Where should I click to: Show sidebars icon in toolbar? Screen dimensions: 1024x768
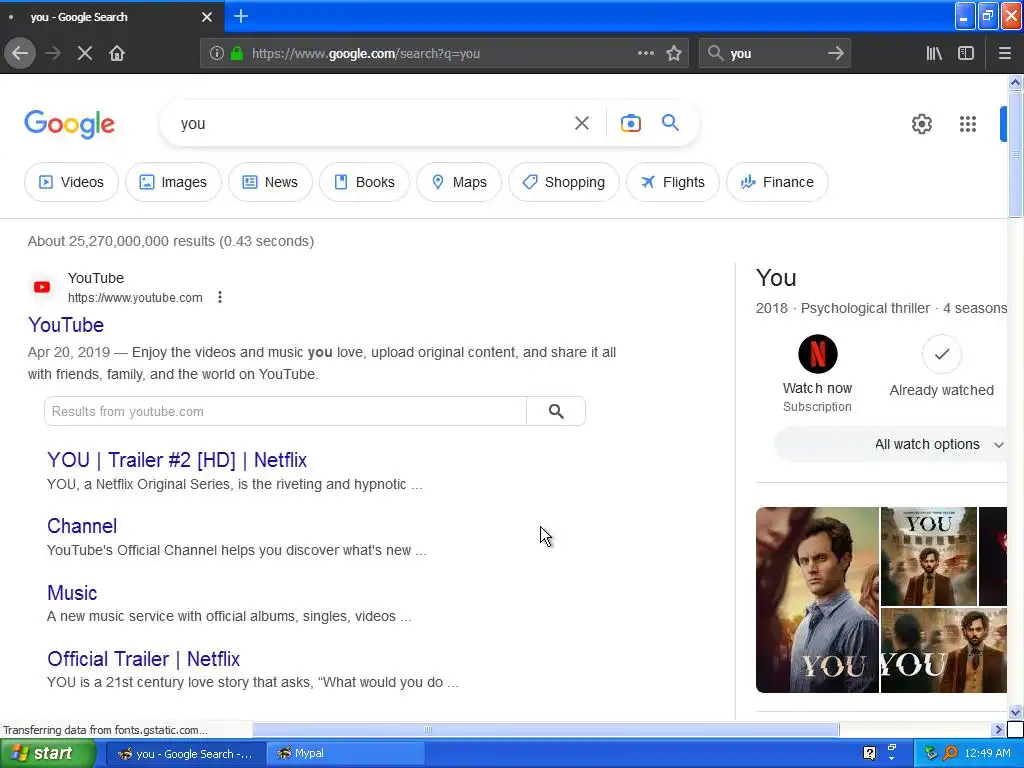click(x=966, y=53)
